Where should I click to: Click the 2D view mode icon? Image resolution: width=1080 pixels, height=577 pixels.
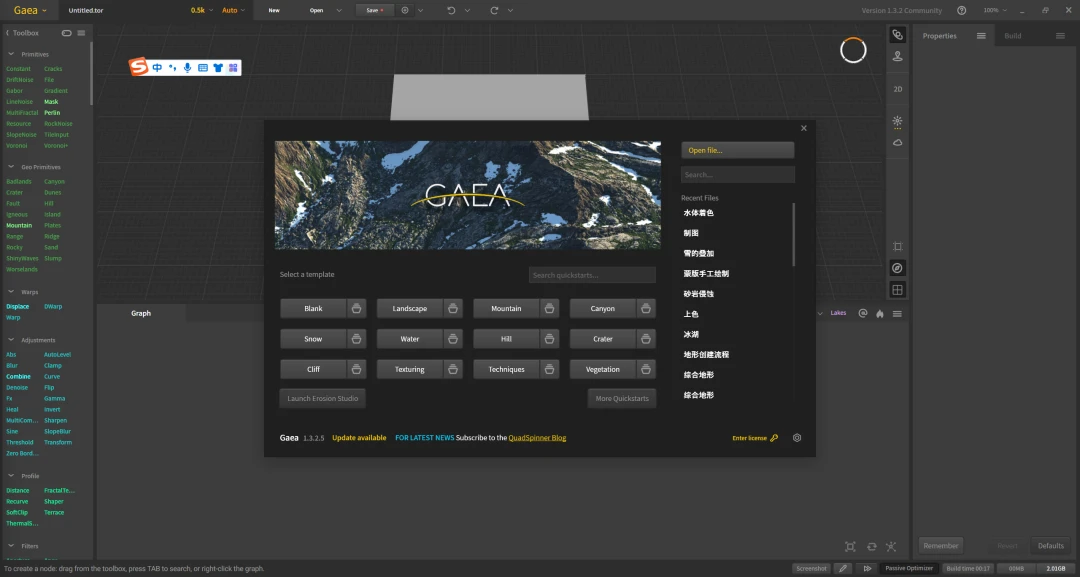pos(897,89)
